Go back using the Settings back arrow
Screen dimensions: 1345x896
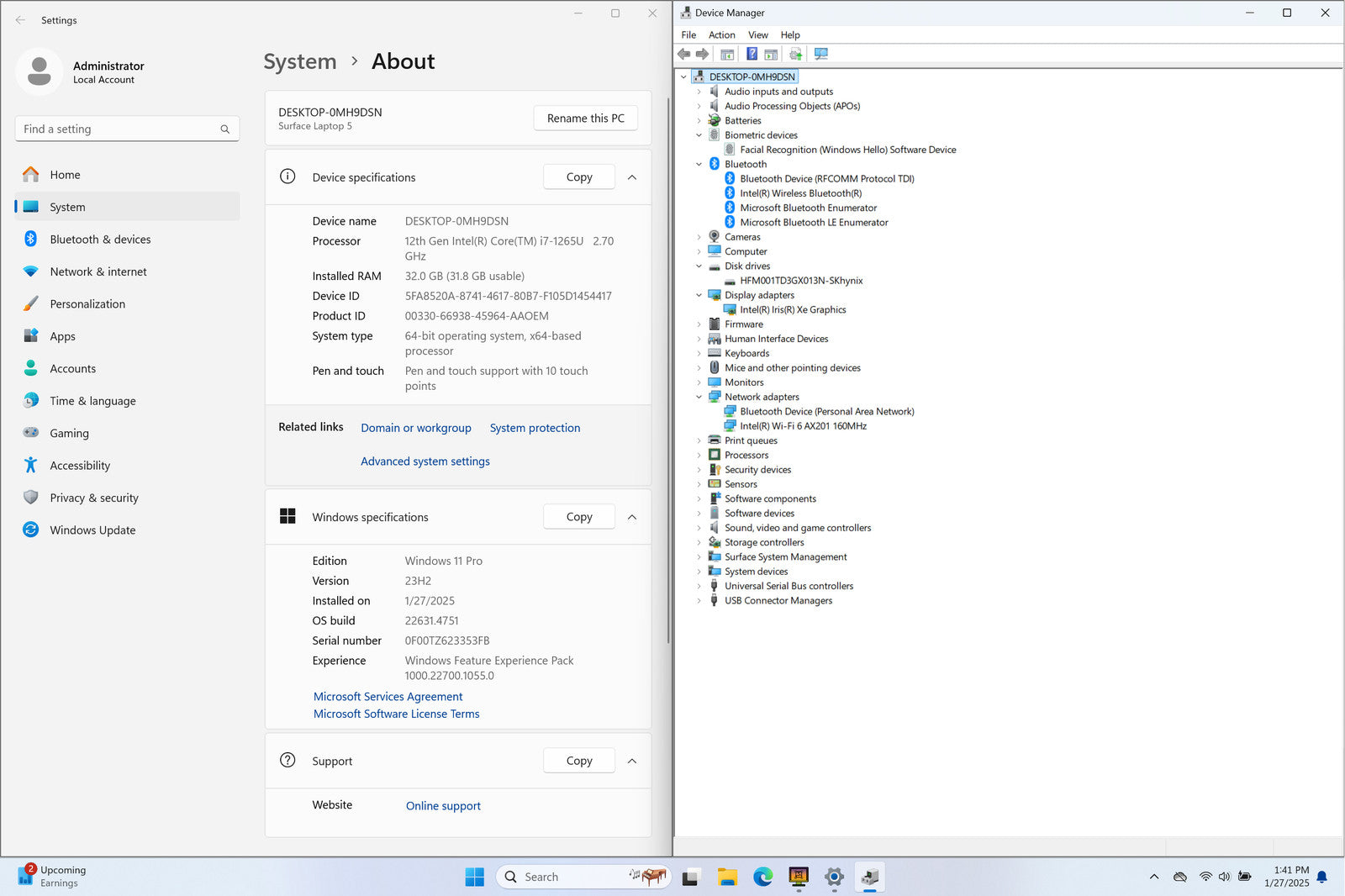click(x=20, y=20)
